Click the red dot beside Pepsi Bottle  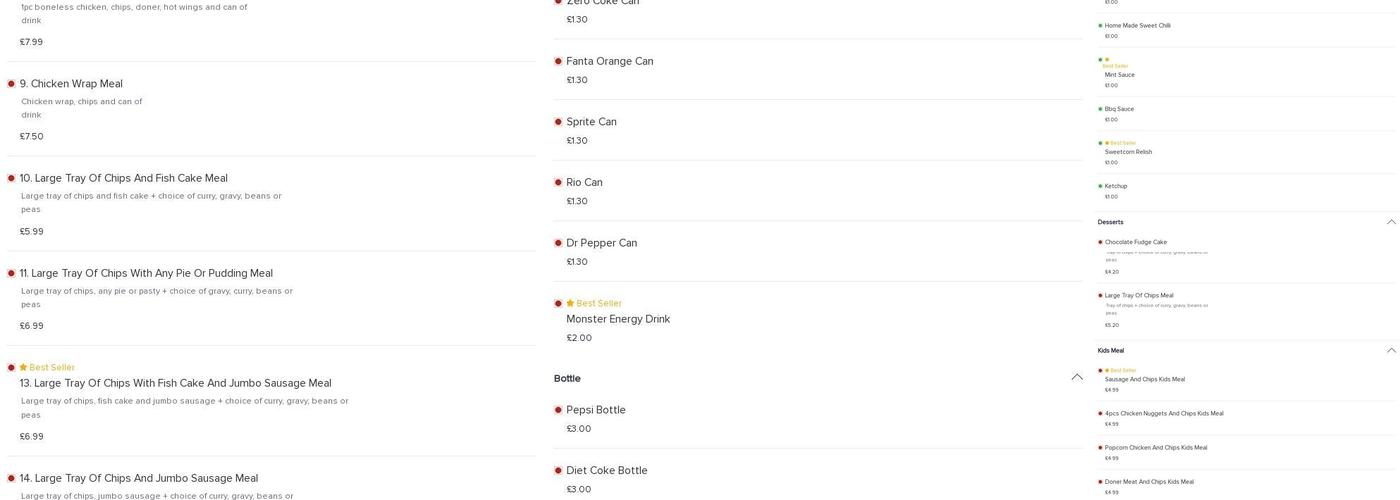tap(558, 410)
